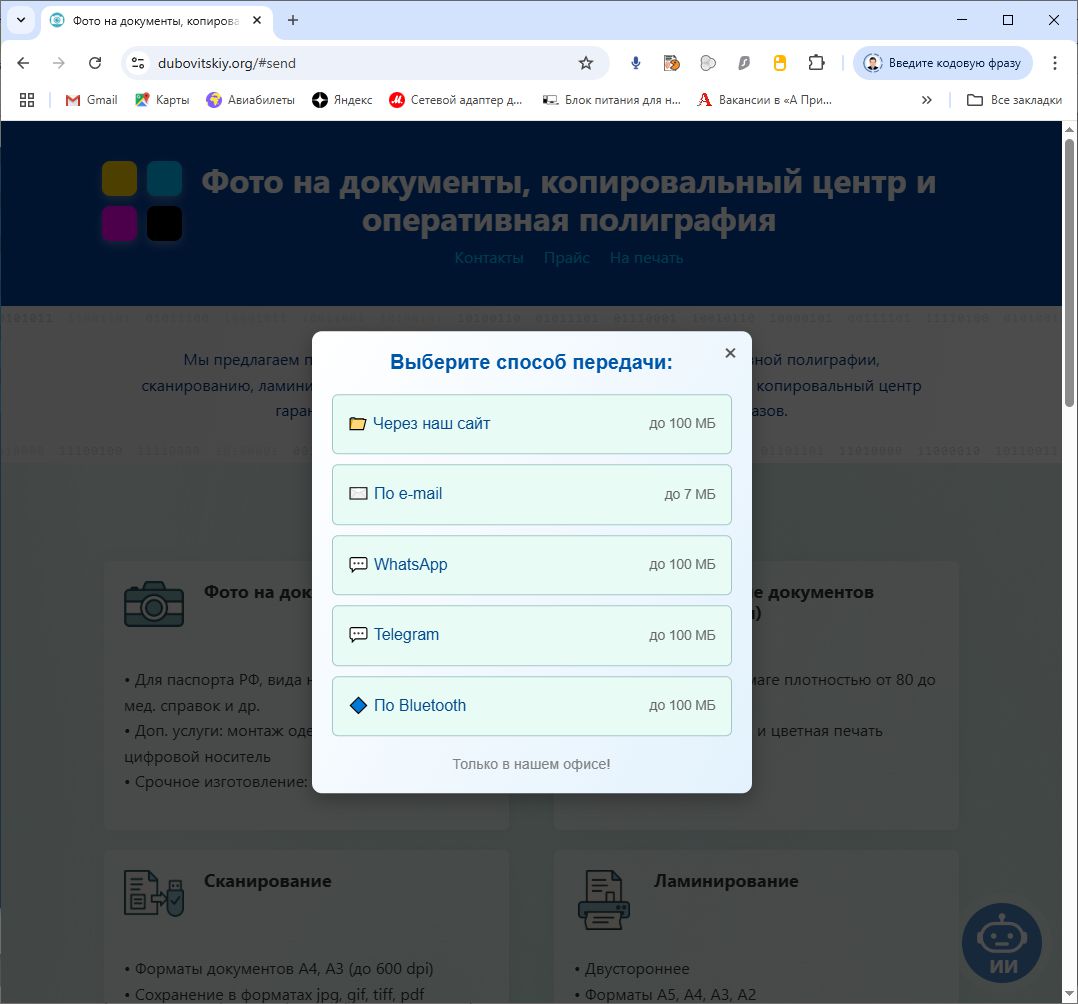1078x1004 pixels.
Task: Reload the page with refresh icon
Action: 95,63
